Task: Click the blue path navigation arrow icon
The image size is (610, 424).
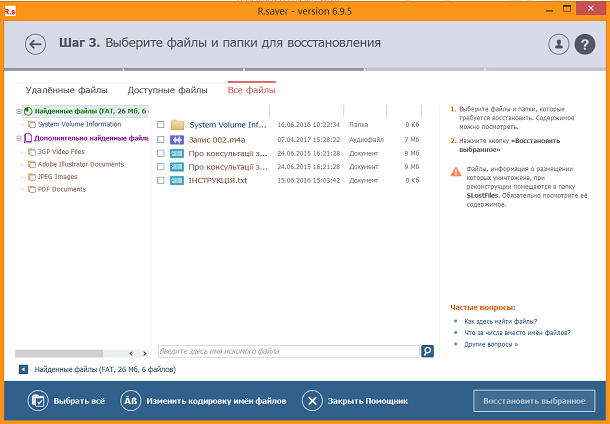Action: [x=24, y=369]
